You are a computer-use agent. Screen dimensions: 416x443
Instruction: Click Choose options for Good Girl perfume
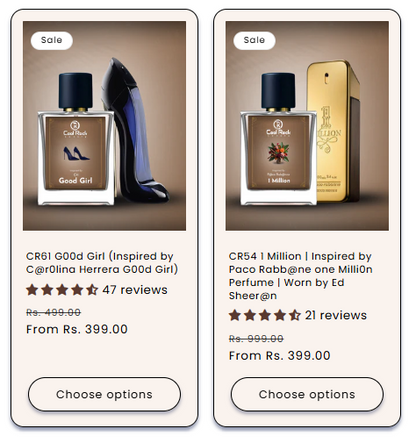104,394
